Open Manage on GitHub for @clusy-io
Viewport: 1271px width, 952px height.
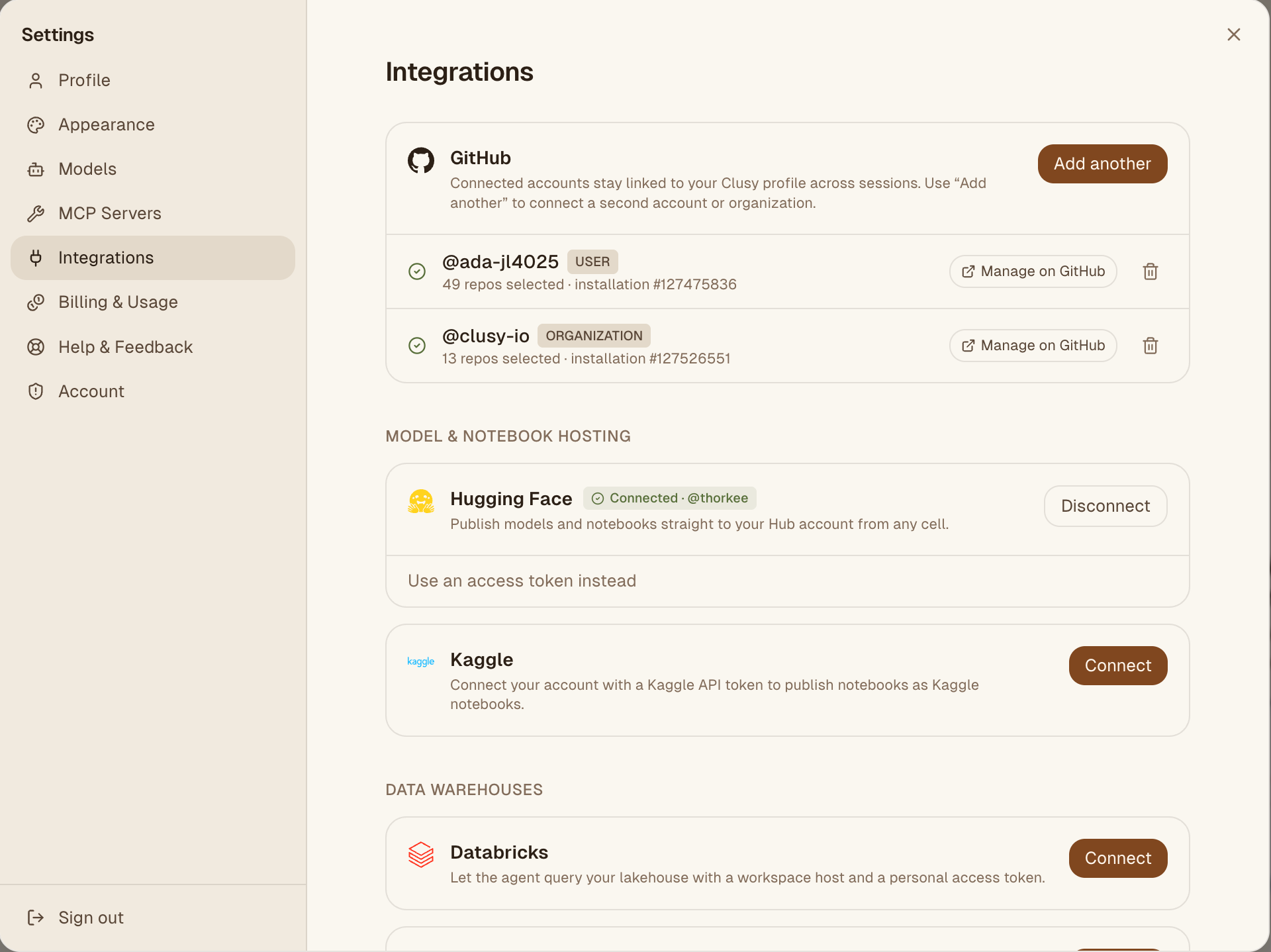(x=1033, y=346)
